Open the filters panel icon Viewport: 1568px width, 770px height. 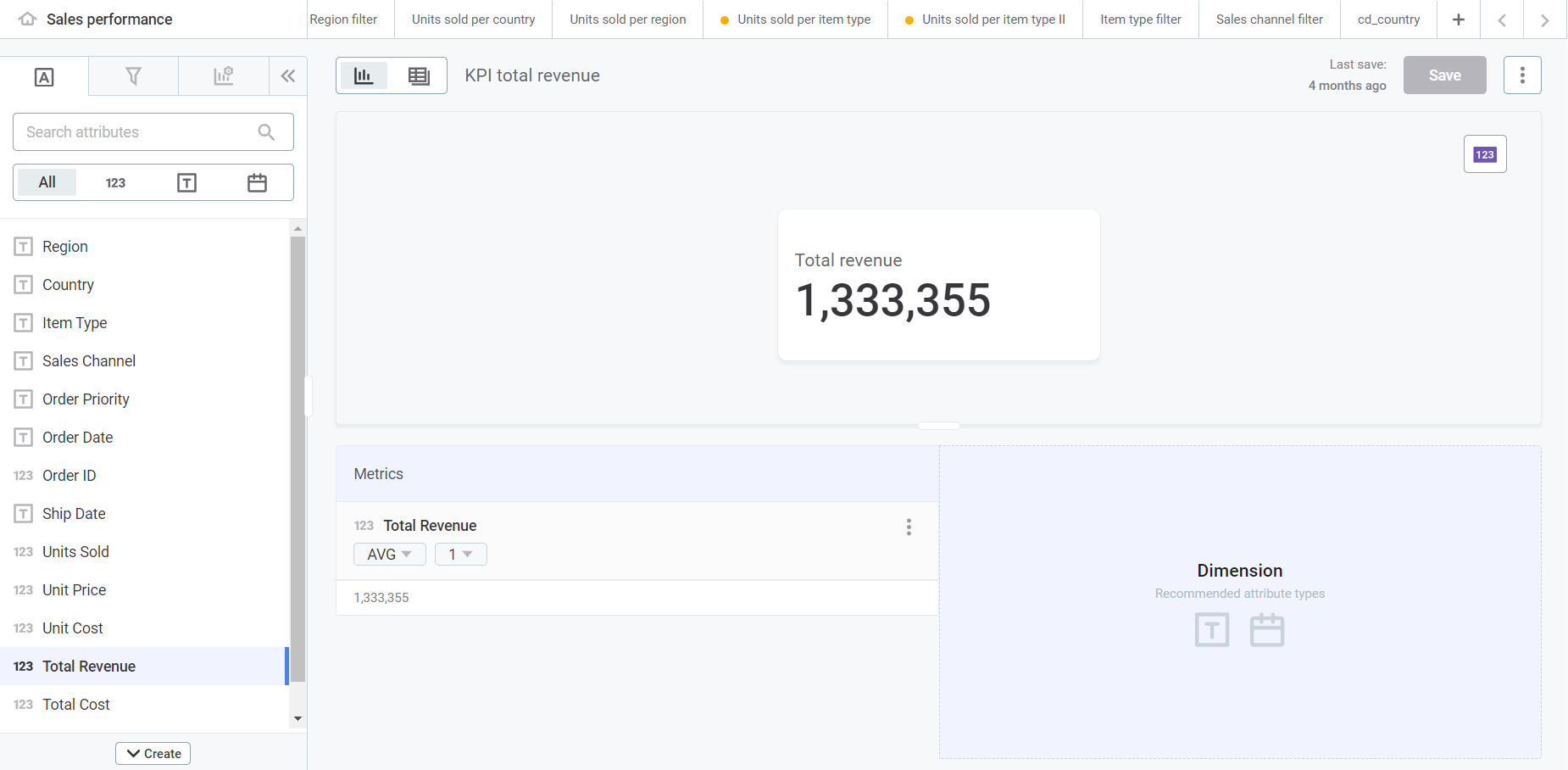133,75
